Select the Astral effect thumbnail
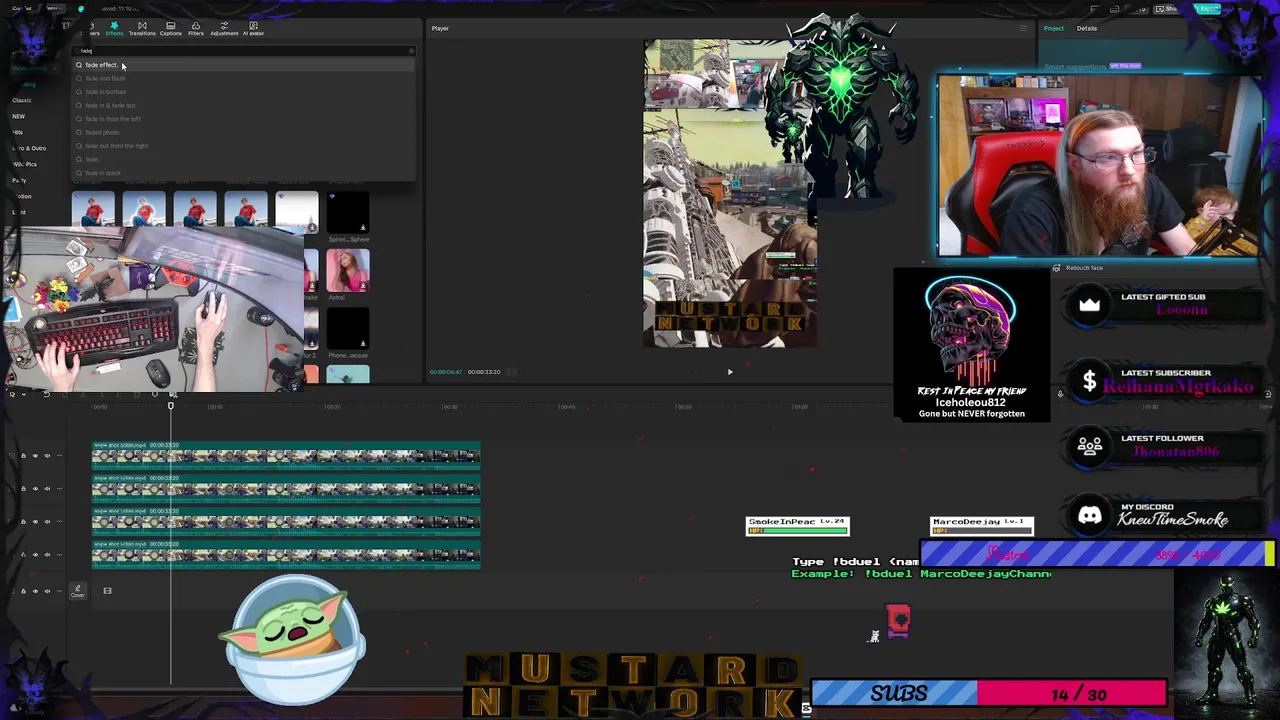Screen dimensions: 1280x720 click(x=347, y=270)
